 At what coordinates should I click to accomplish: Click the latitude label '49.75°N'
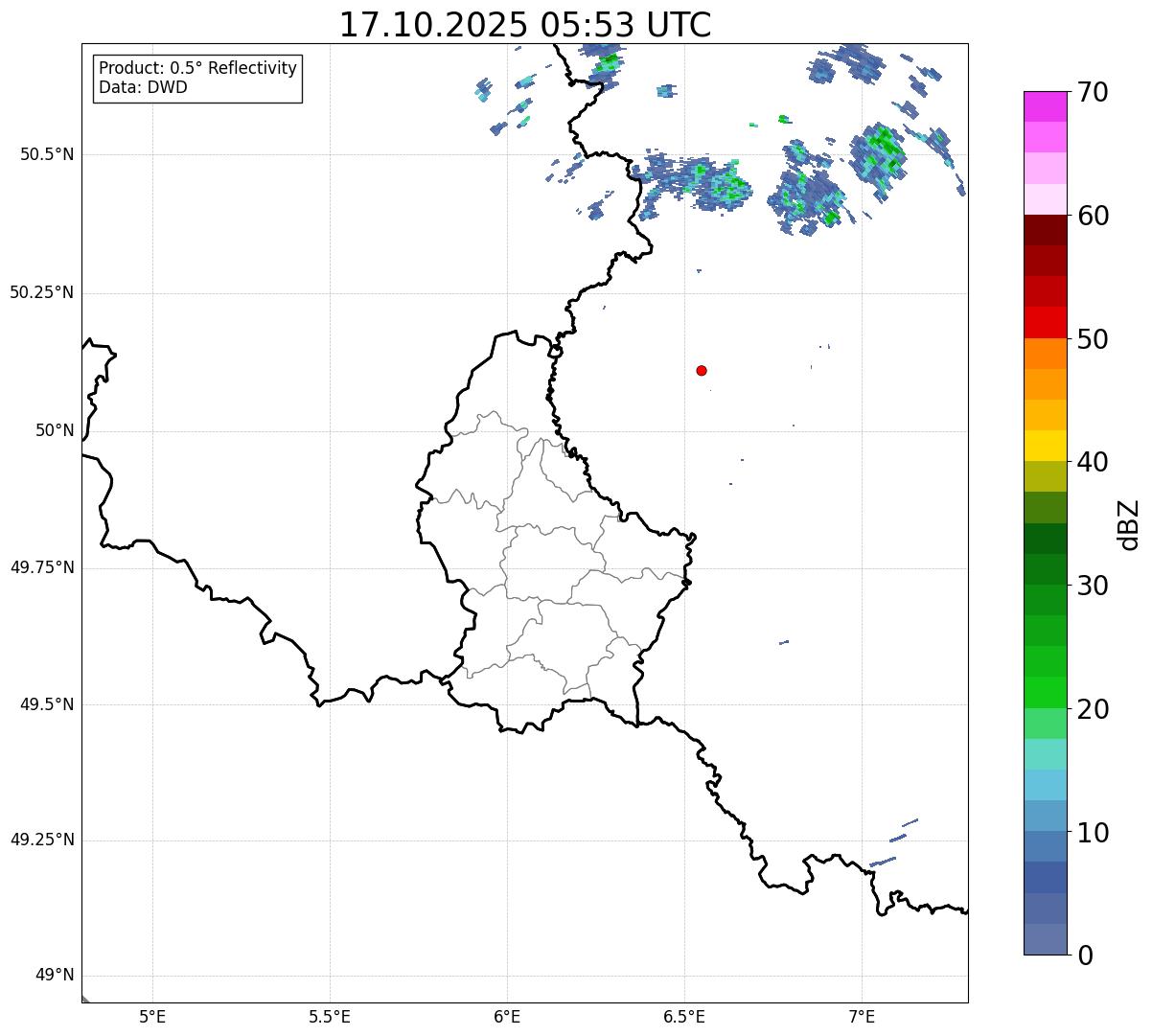pyautogui.click(x=41, y=567)
